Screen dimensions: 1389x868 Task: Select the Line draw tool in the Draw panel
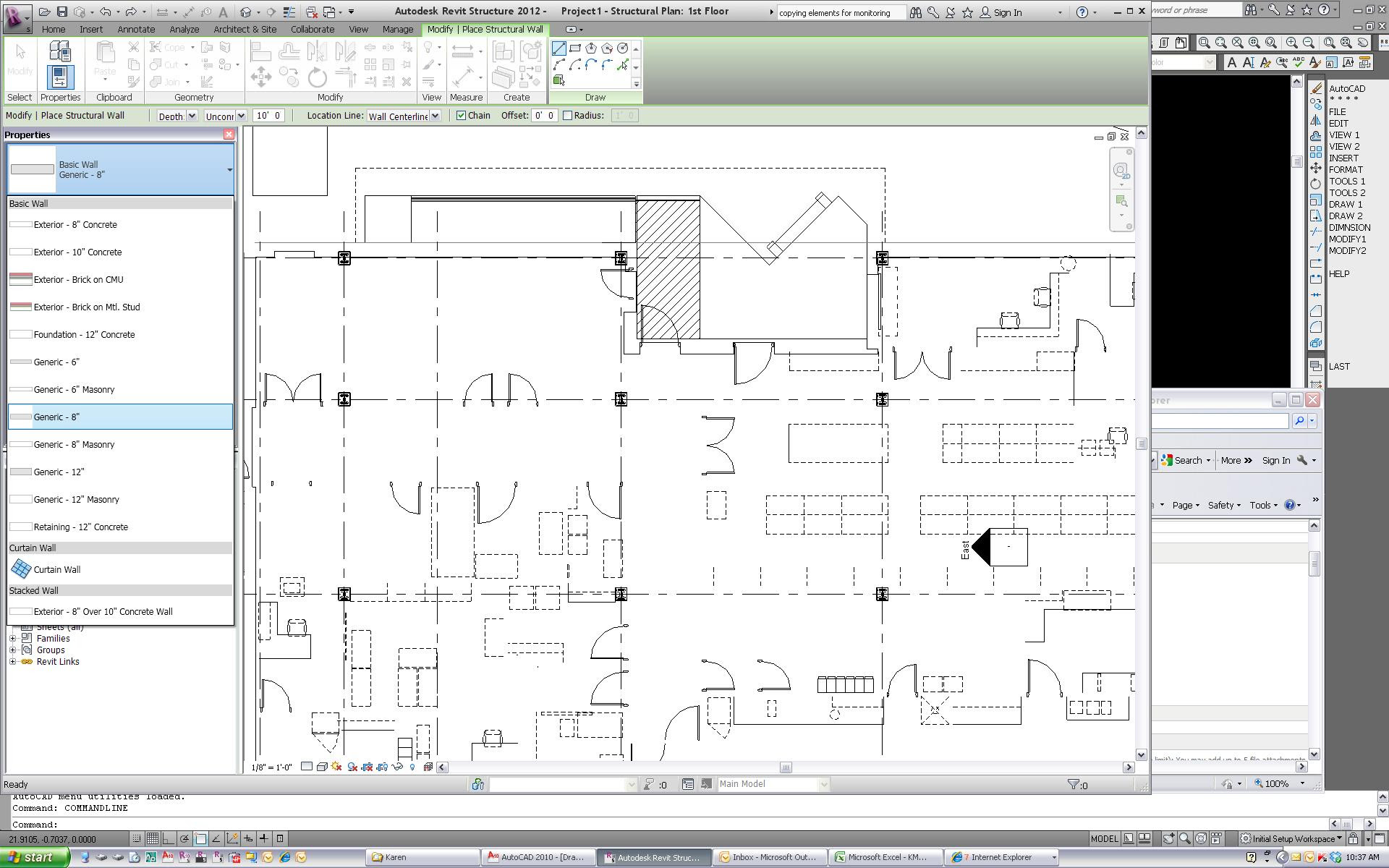pos(559,48)
